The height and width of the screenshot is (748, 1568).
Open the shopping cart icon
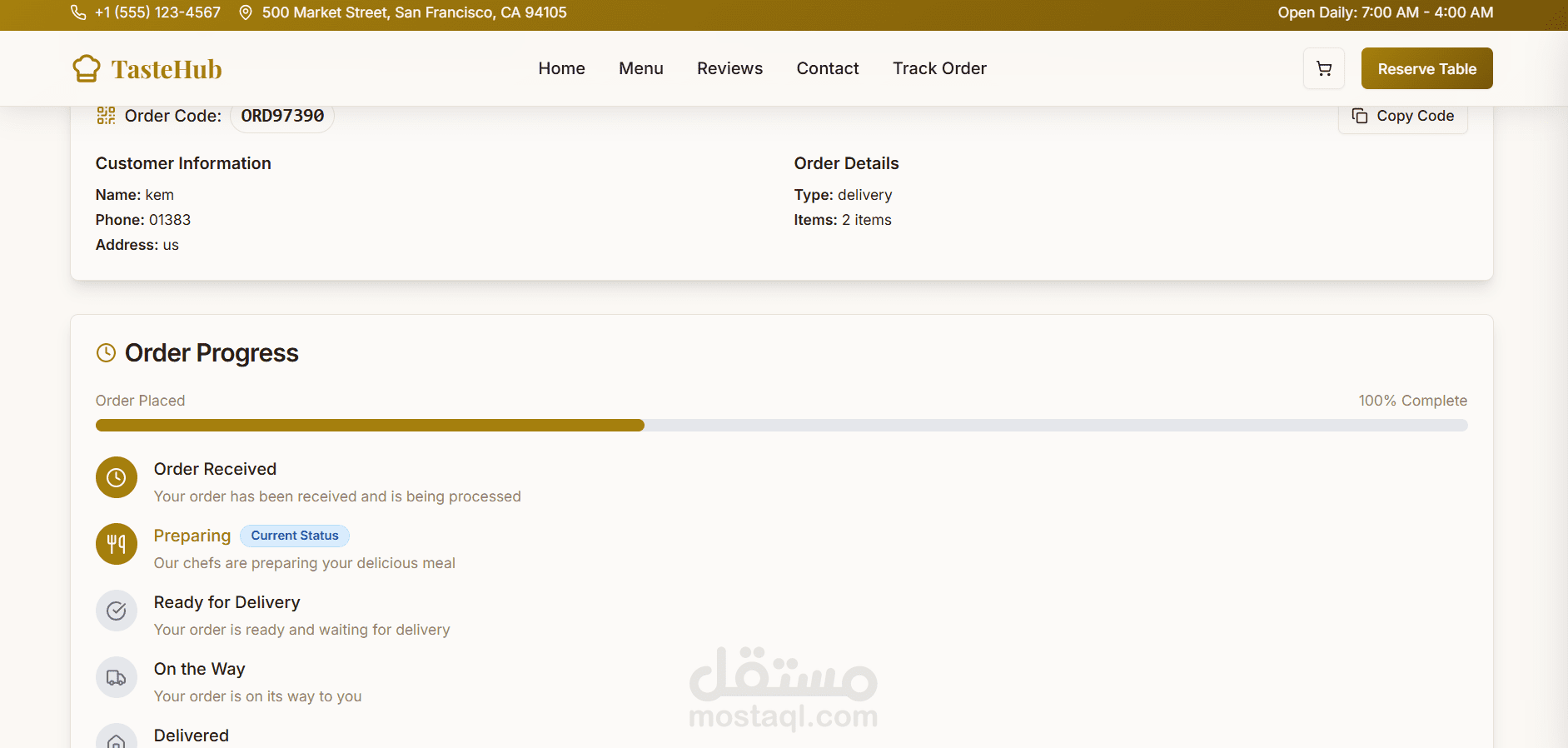pos(1324,68)
